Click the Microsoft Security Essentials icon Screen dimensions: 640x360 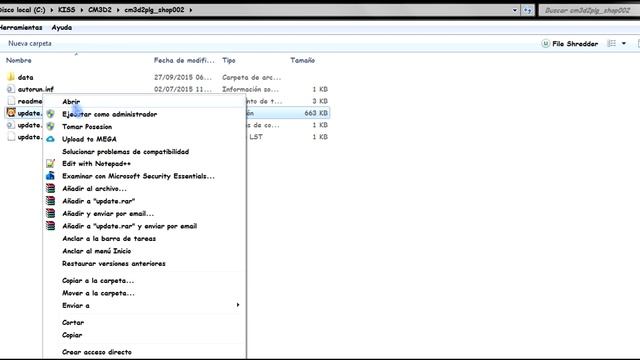50,176
